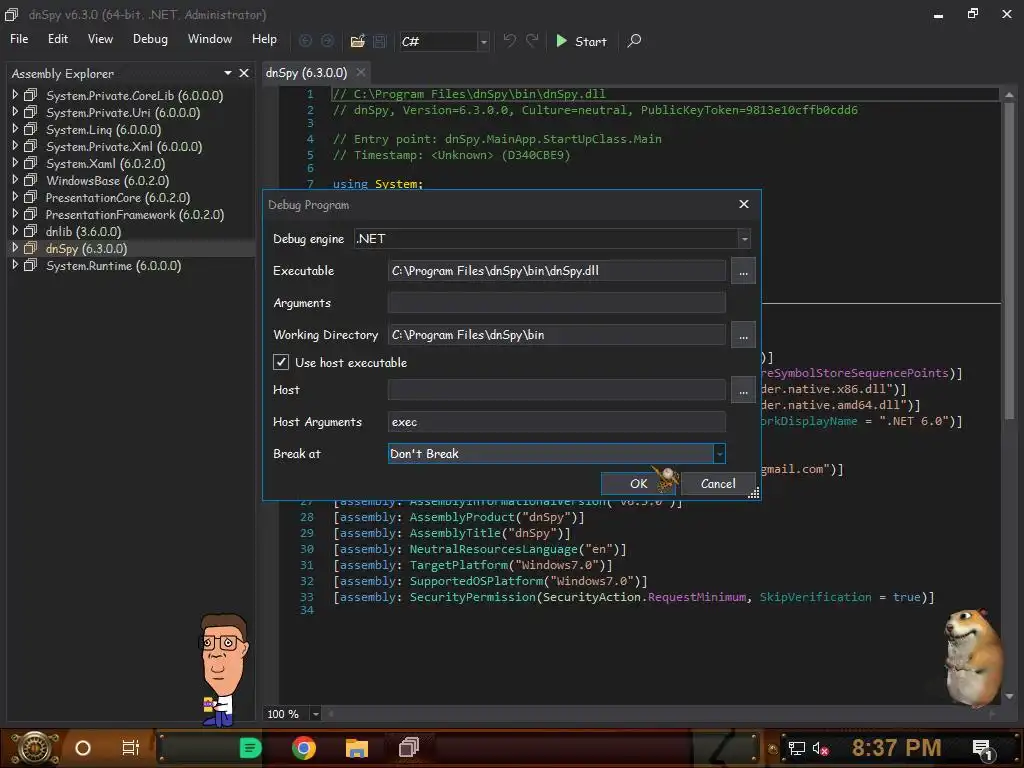The image size is (1024, 768).
Task: Click the System.Private.CoreLib assembly icon
Action: (x=31, y=95)
